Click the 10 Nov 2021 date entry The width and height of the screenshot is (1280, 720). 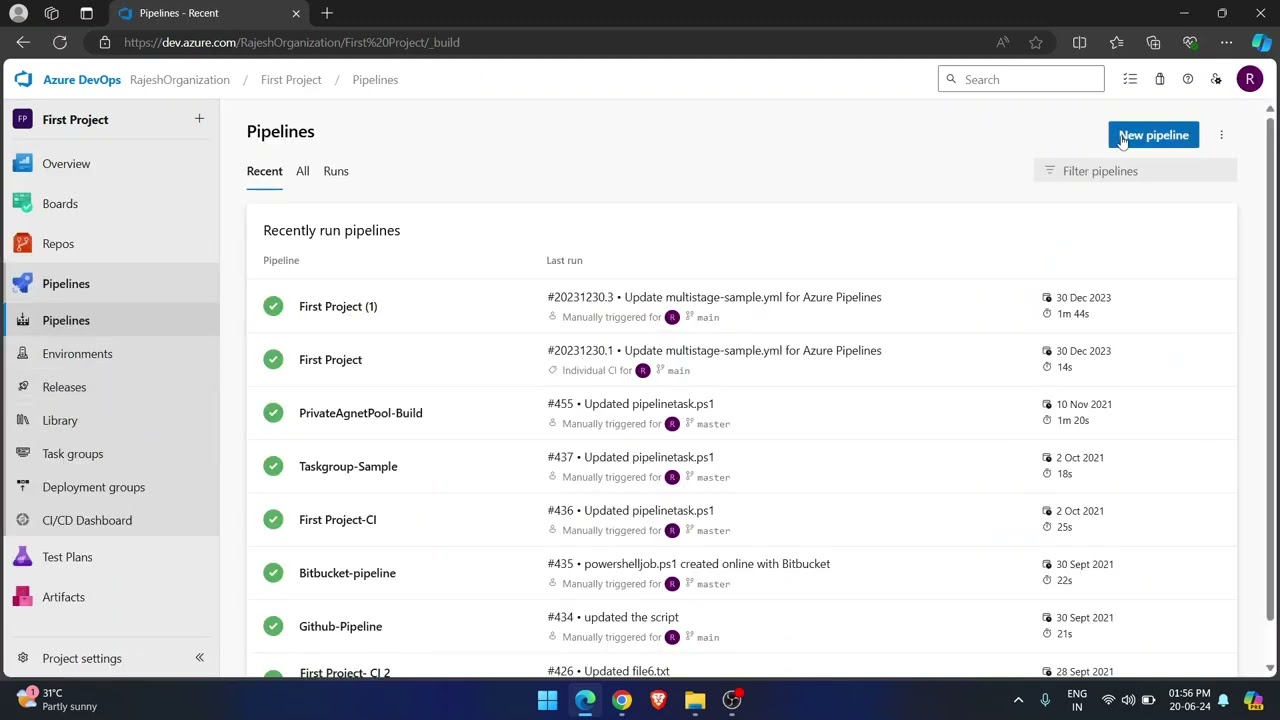click(1084, 404)
